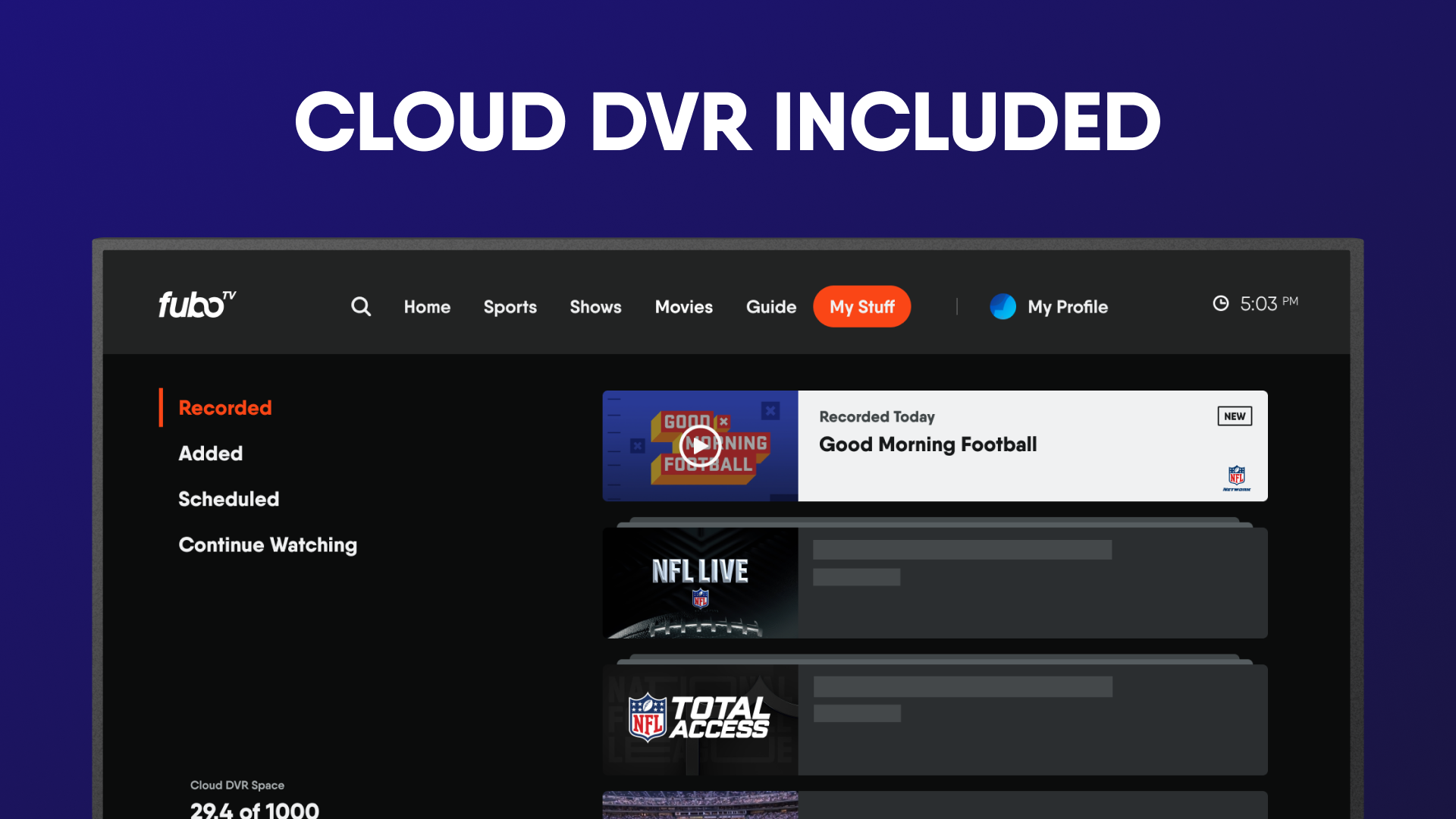1456x819 pixels.
Task: Click the blue profile avatar icon
Action: coord(1003,306)
